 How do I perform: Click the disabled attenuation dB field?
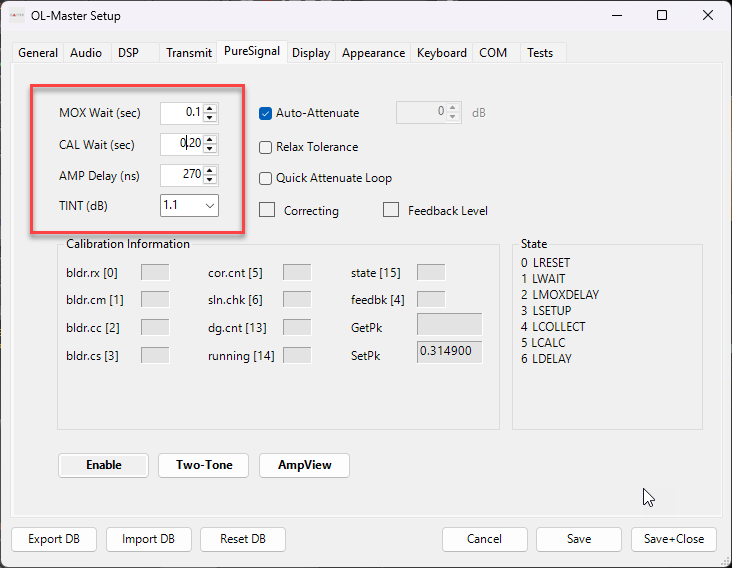pyautogui.click(x=429, y=112)
